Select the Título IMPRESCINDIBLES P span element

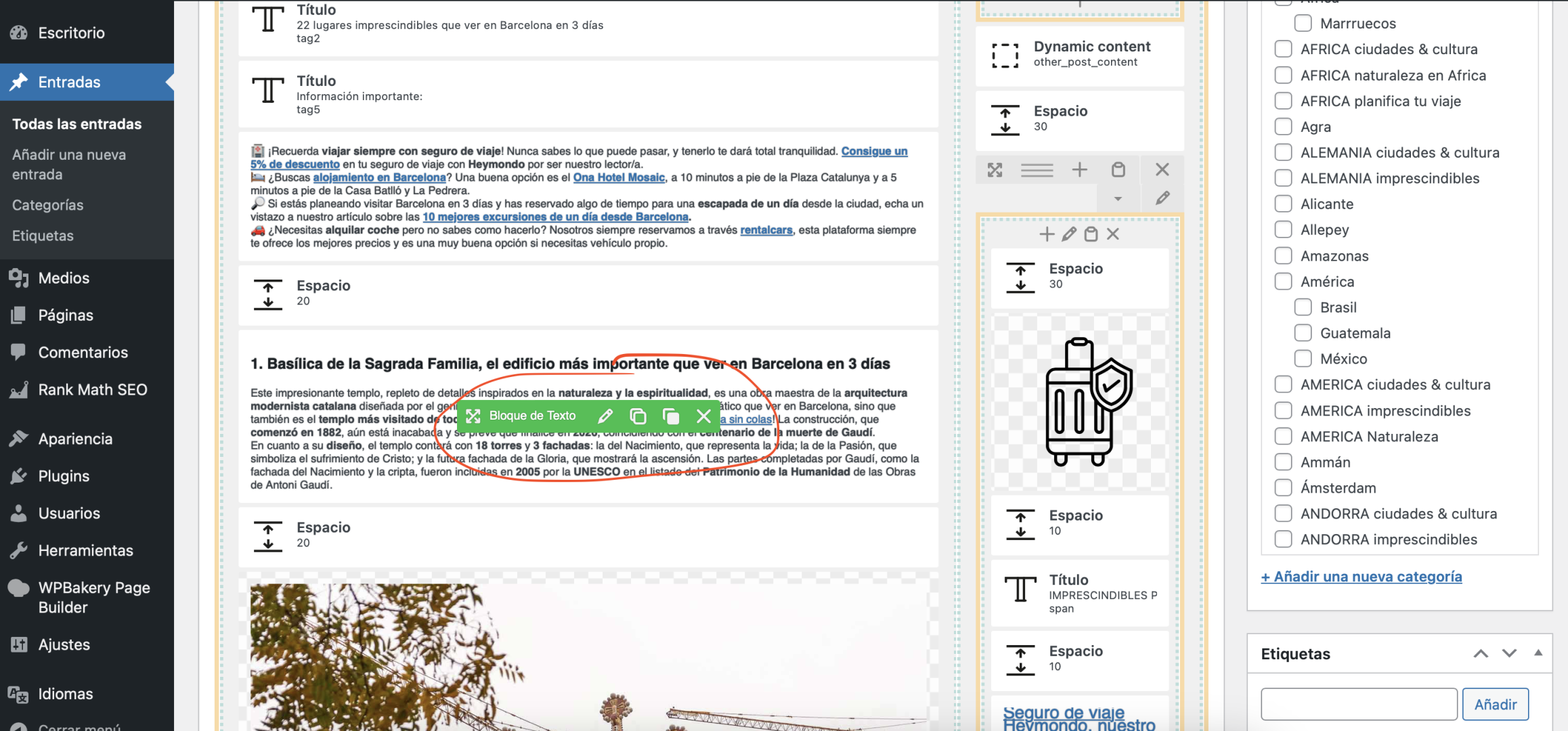pyautogui.click(x=1080, y=593)
